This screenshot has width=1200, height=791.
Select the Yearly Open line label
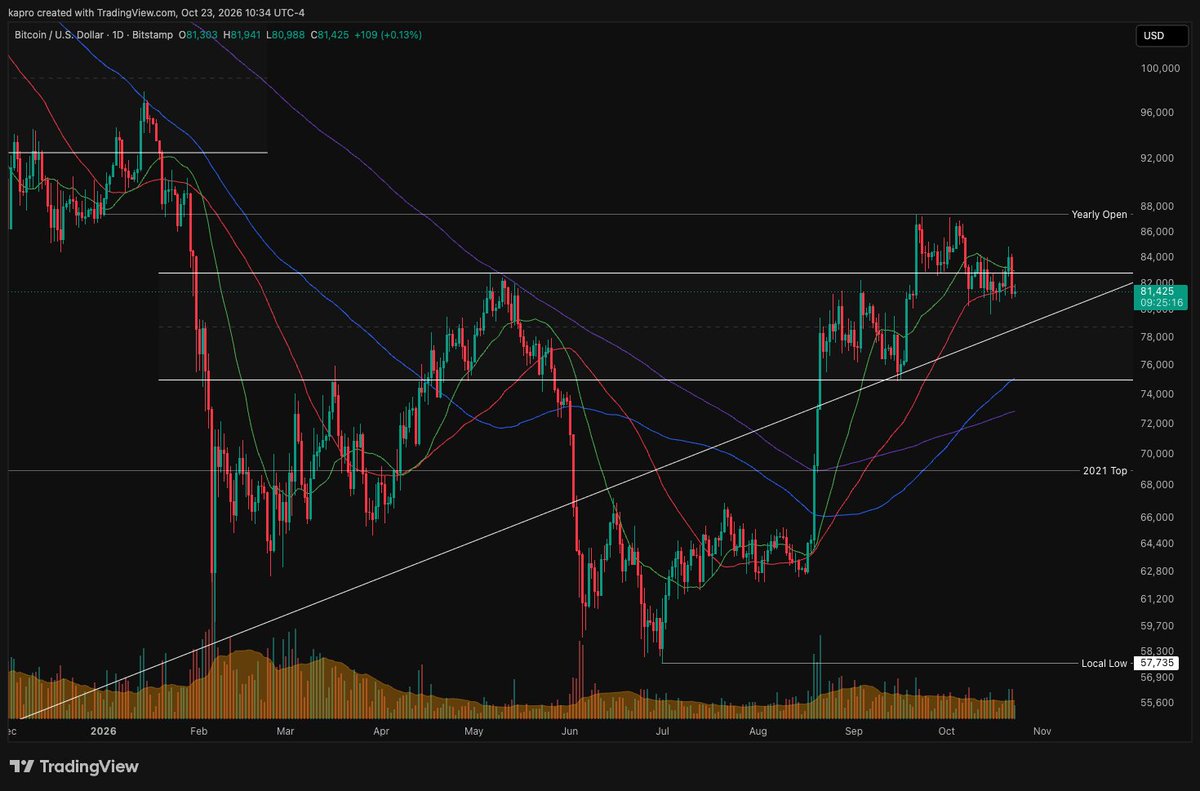(x=1099, y=214)
